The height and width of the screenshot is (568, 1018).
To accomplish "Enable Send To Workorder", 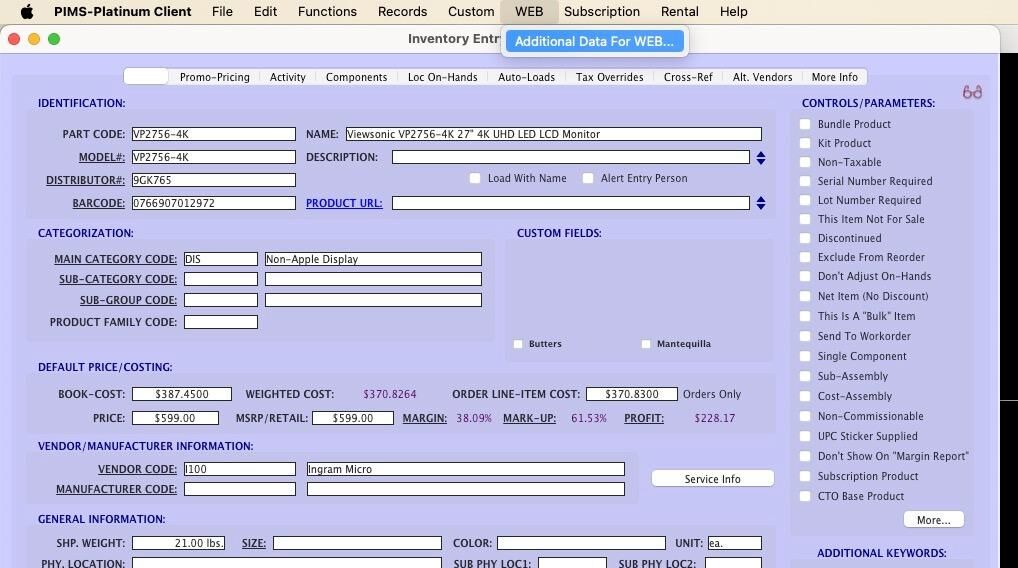I will (x=805, y=336).
